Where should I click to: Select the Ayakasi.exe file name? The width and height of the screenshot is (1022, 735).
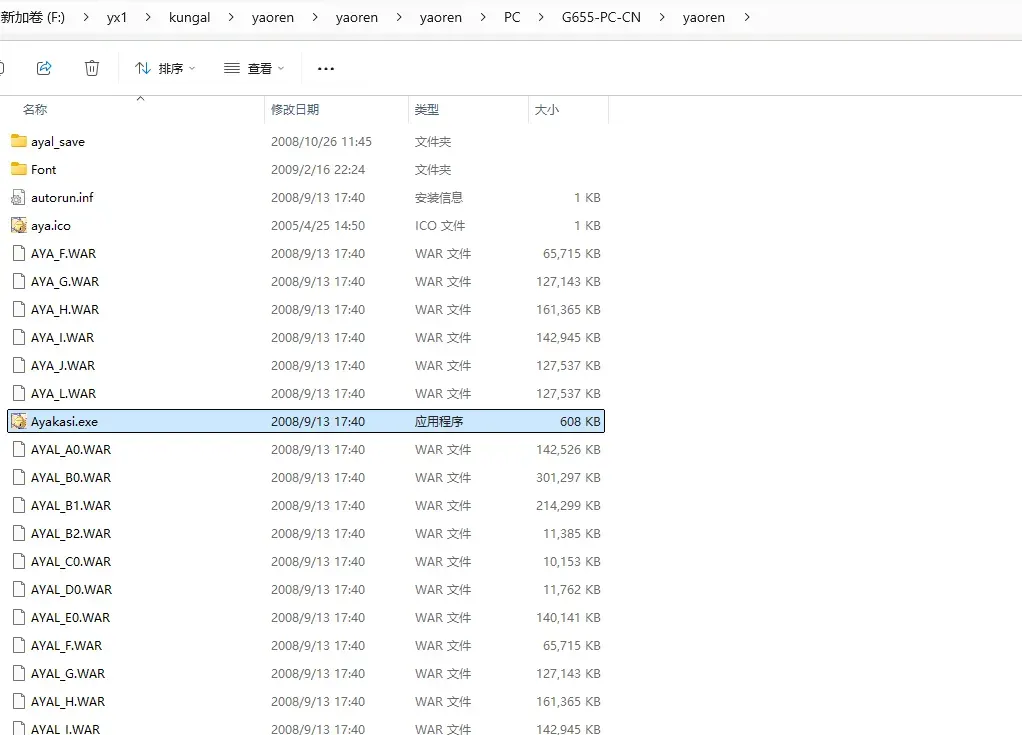coord(64,422)
